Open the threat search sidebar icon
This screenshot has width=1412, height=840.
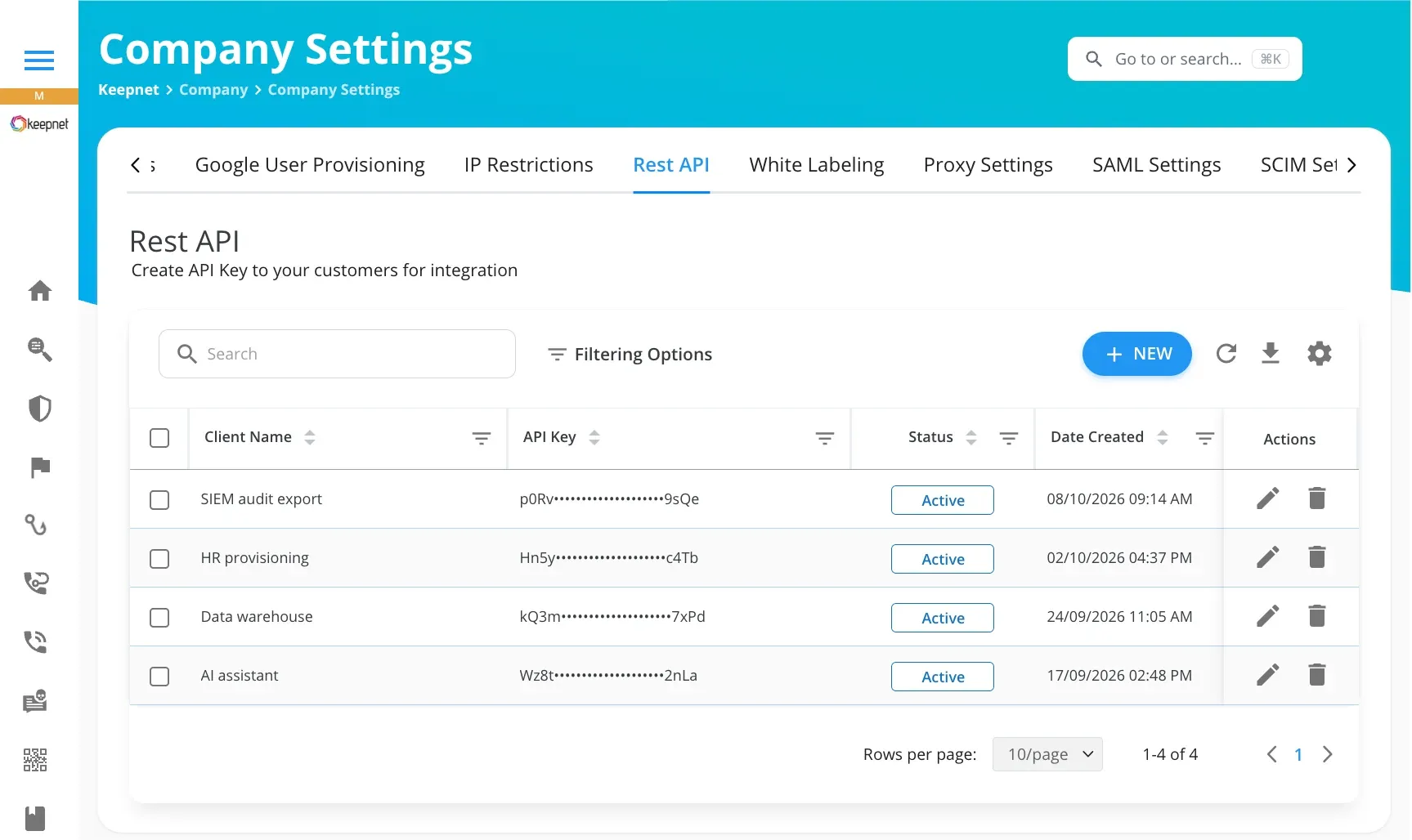[x=39, y=350]
